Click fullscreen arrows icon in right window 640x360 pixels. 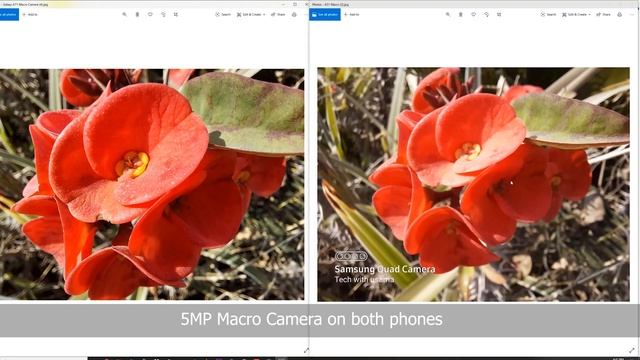point(632,350)
